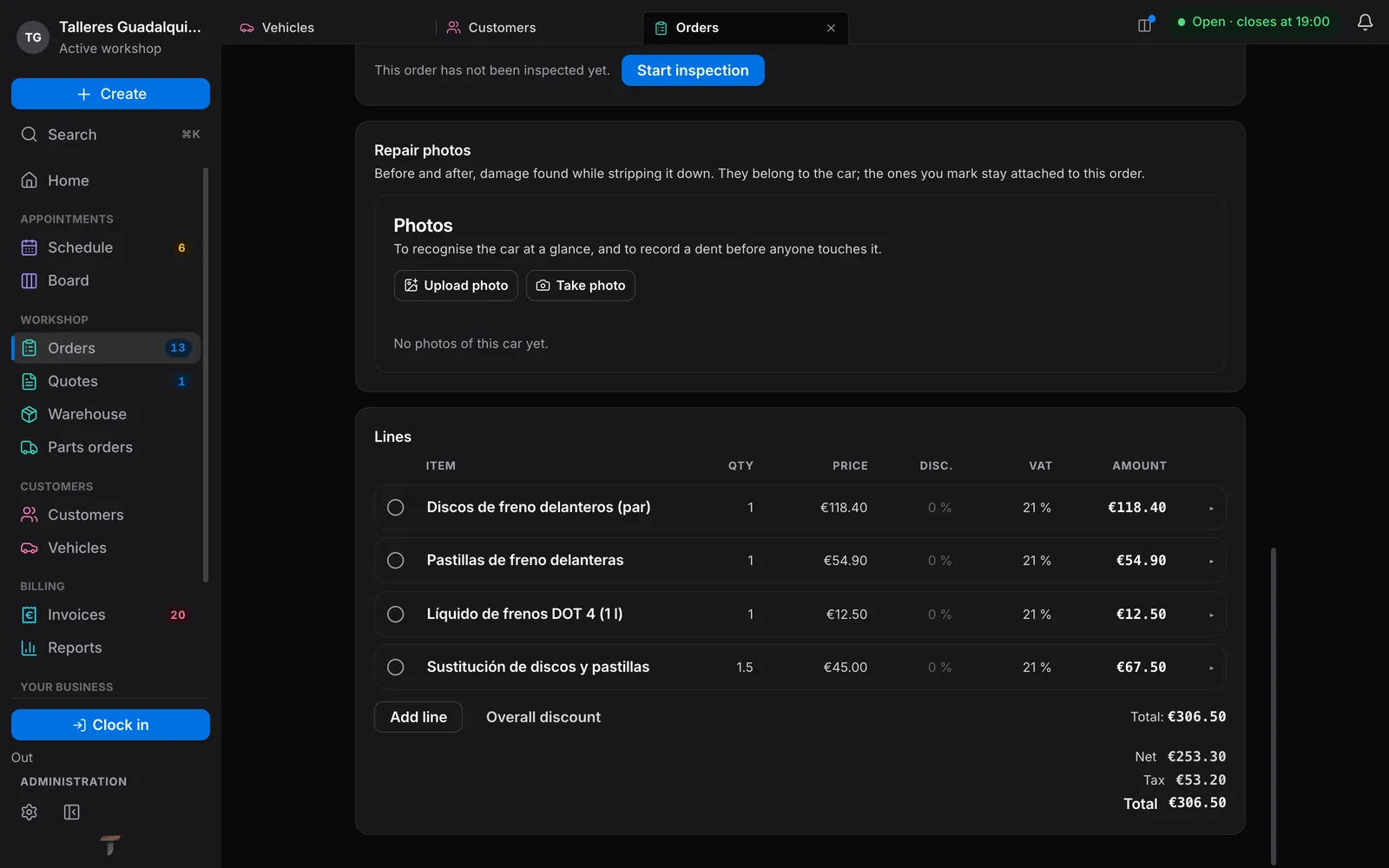This screenshot has height=868, width=1389.
Task: Click the camera icon on Take photo
Action: 543,286
